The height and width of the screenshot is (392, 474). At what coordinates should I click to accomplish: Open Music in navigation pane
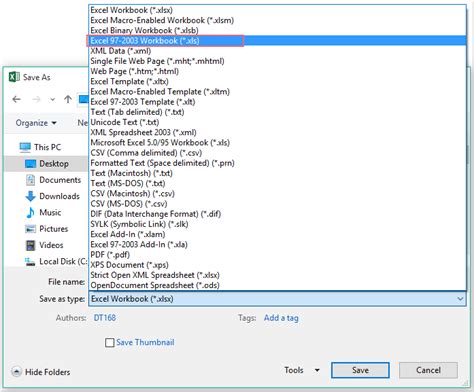(50, 213)
